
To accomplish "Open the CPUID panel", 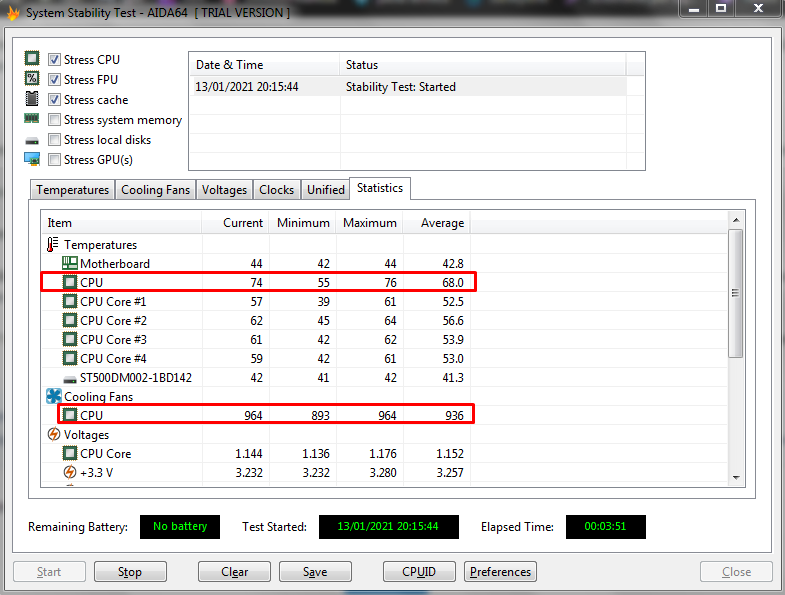I will click(419, 571).
